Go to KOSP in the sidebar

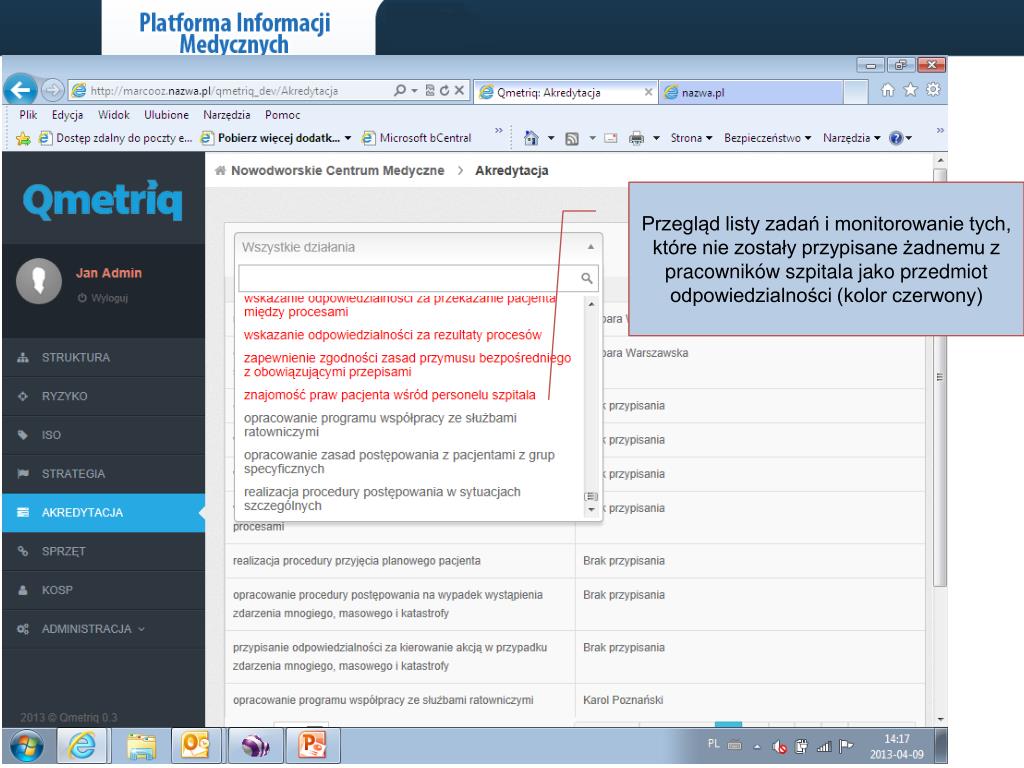[103, 590]
